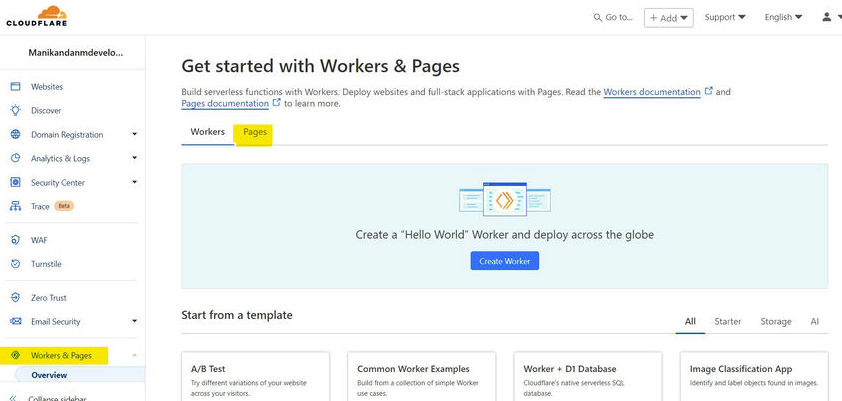Open the Add dropdown menu

668,17
